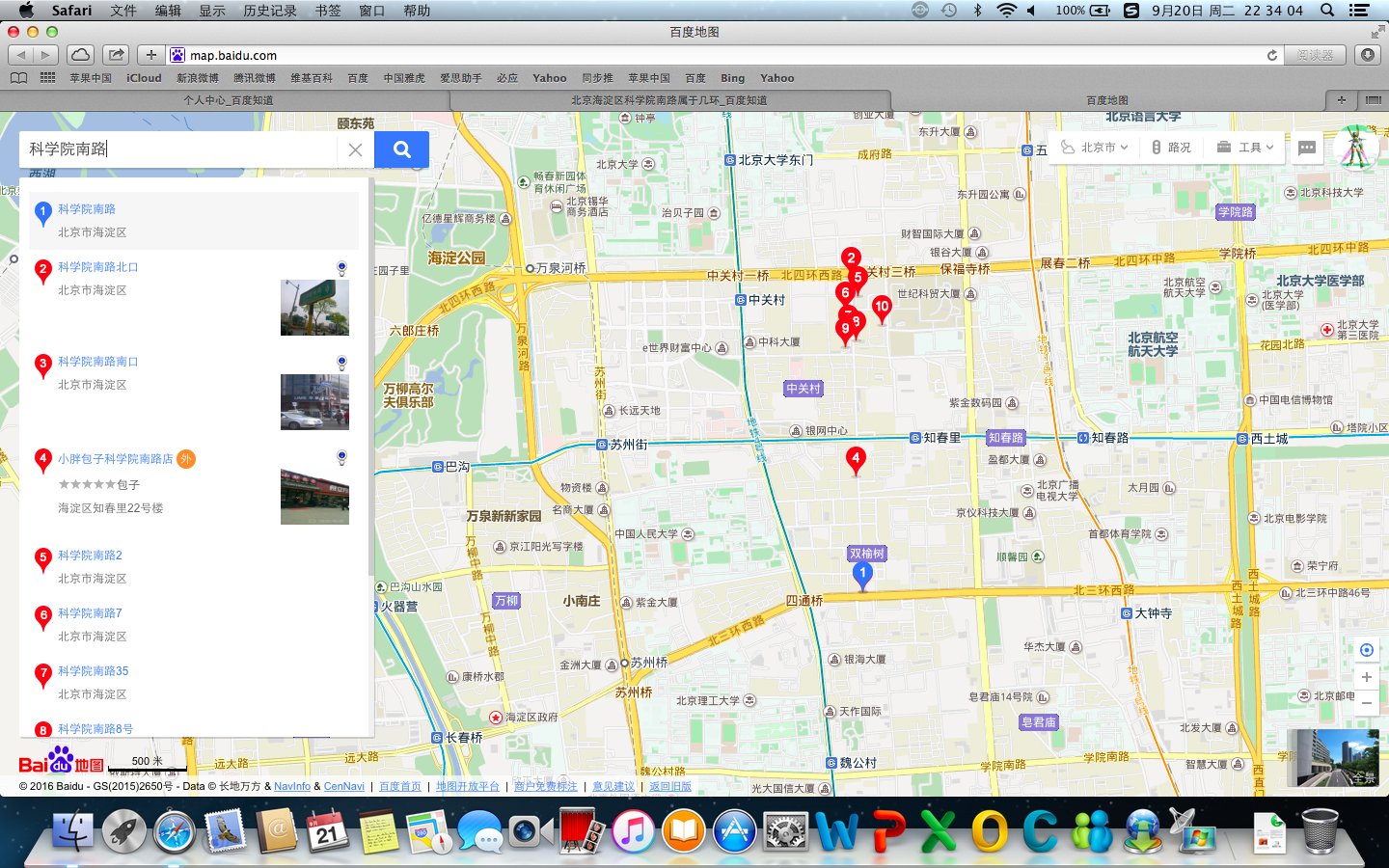Click Safari's share button

point(116,55)
